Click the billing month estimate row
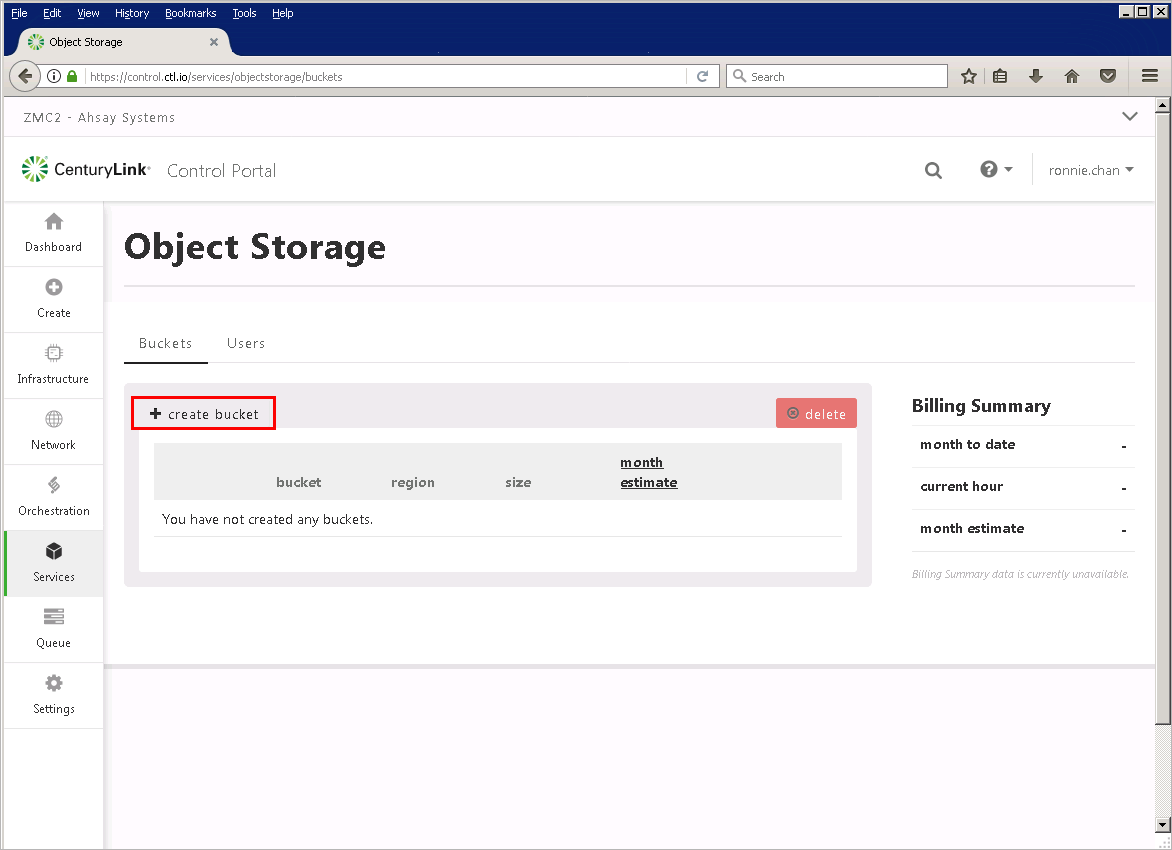1172x850 pixels. [1023, 529]
